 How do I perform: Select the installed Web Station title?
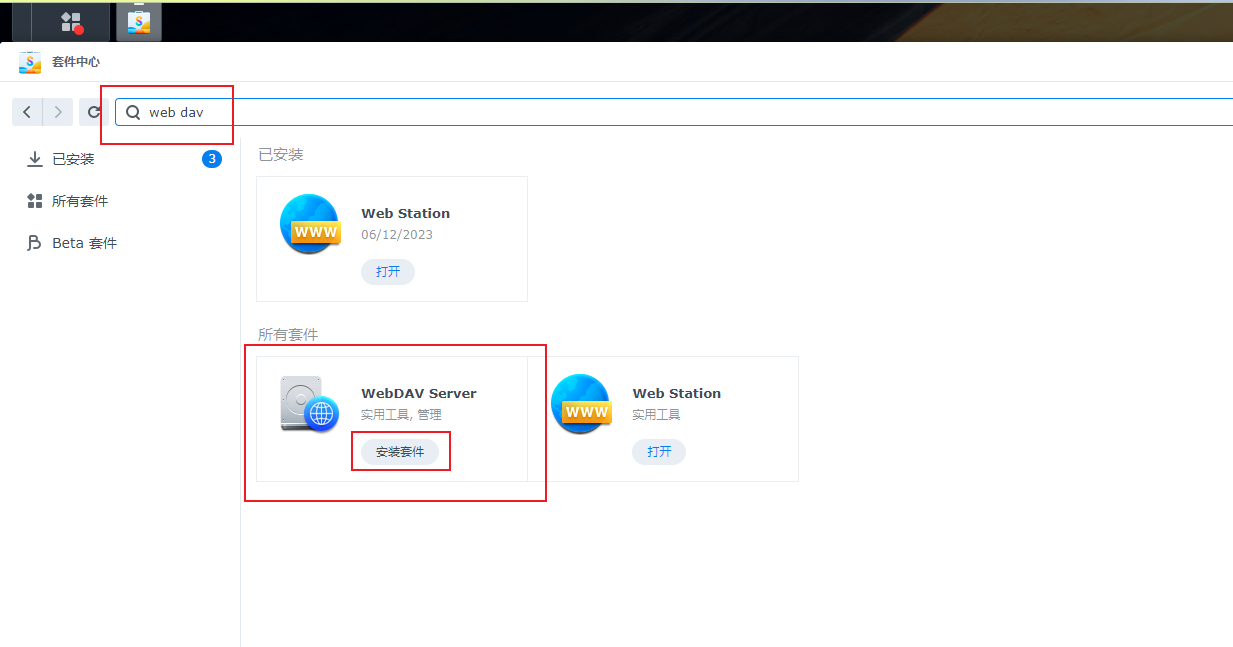click(406, 213)
